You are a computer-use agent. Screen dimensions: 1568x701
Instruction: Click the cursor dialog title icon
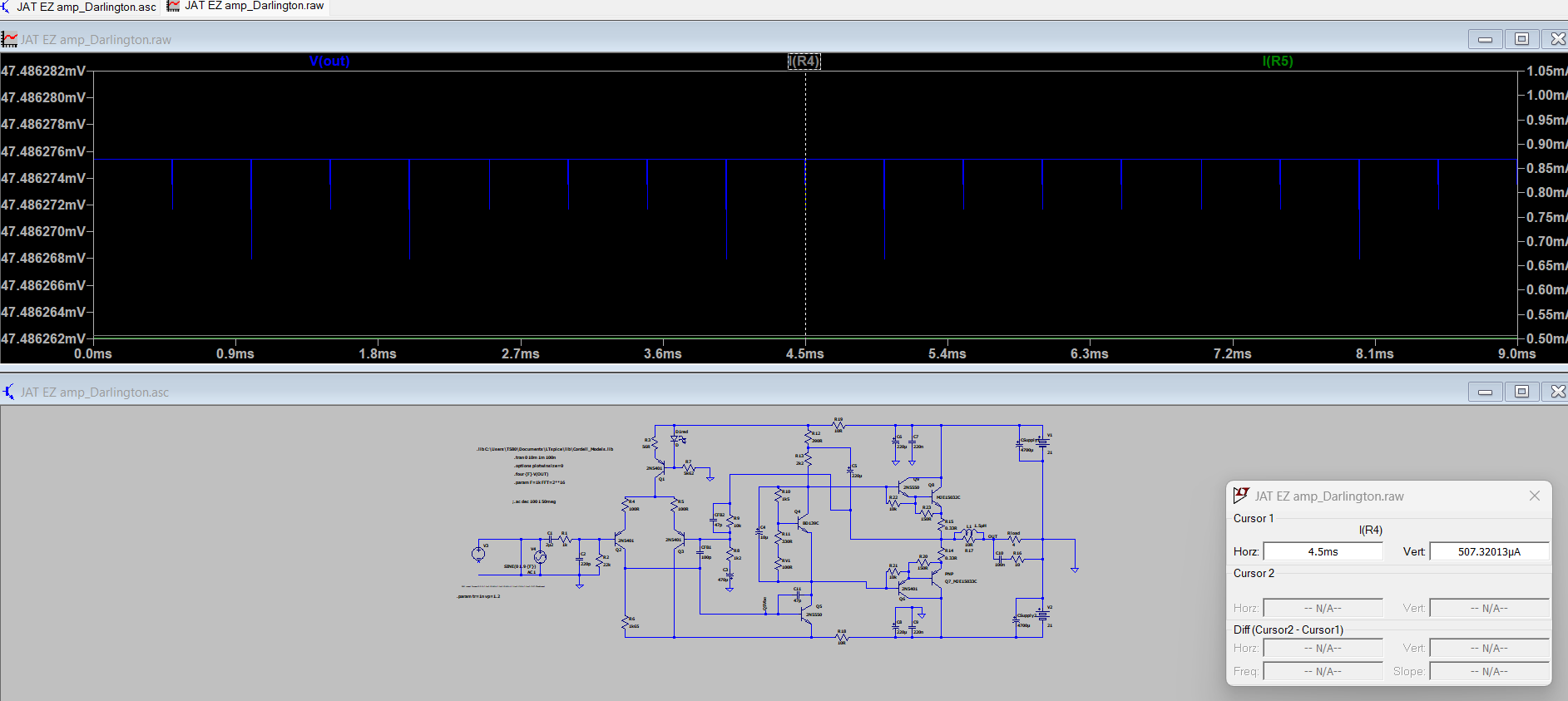point(1241,496)
